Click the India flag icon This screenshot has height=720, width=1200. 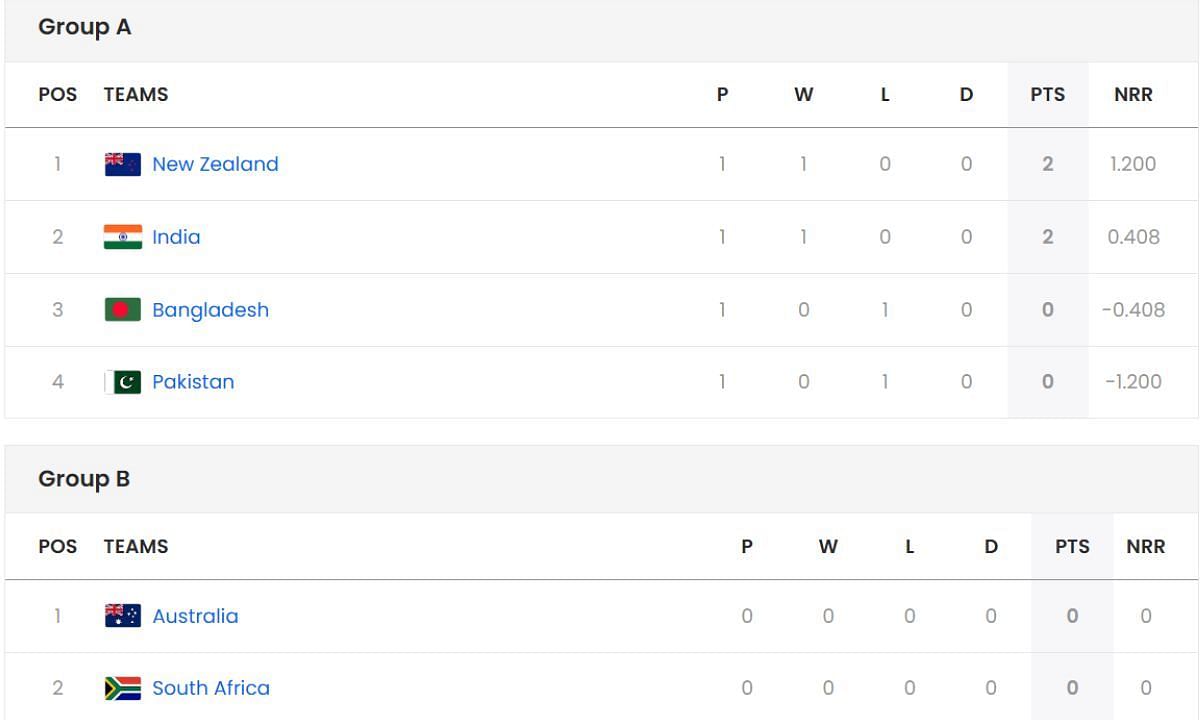pos(123,237)
